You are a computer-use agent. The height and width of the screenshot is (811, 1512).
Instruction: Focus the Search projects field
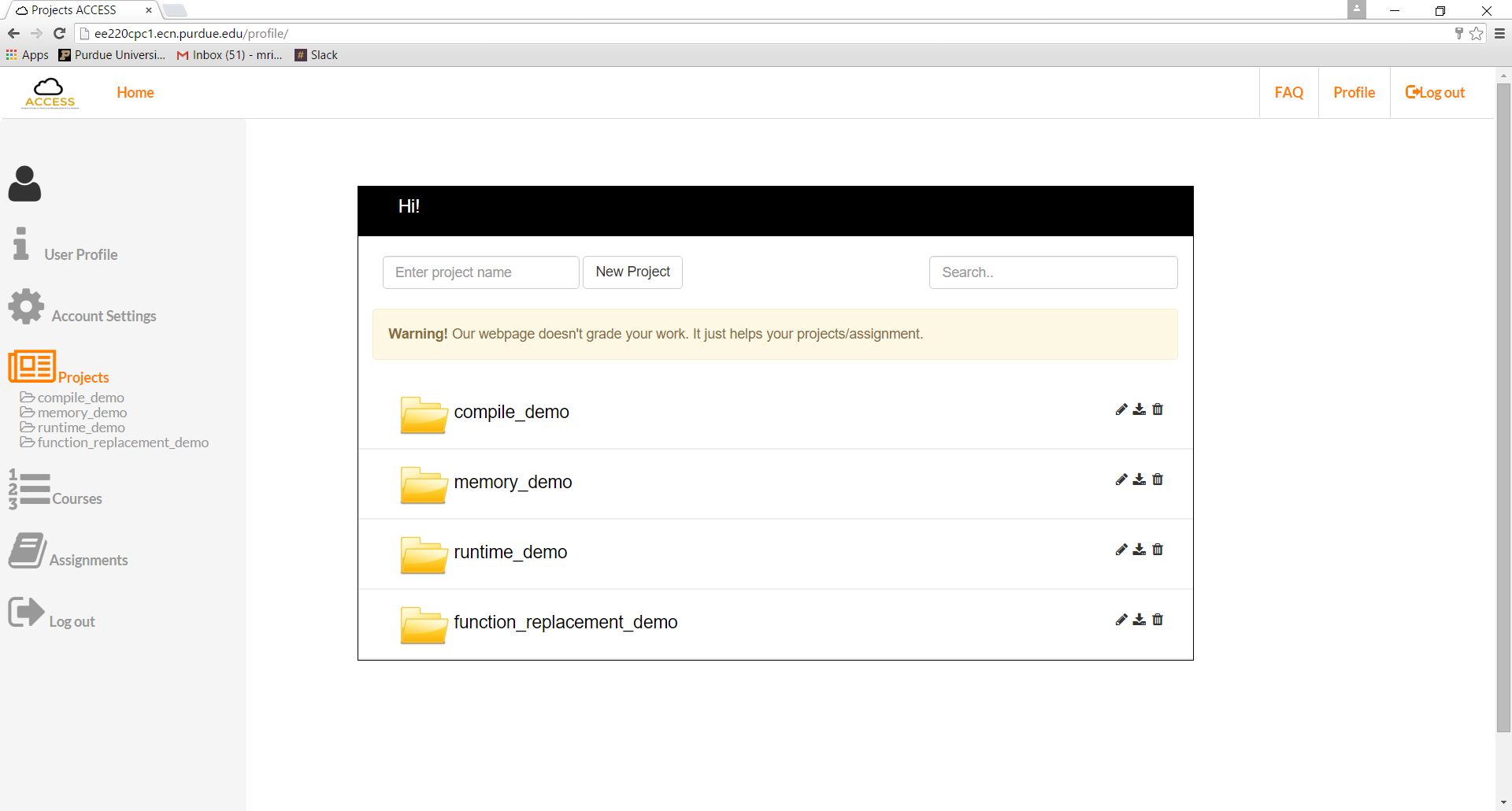(x=1054, y=272)
